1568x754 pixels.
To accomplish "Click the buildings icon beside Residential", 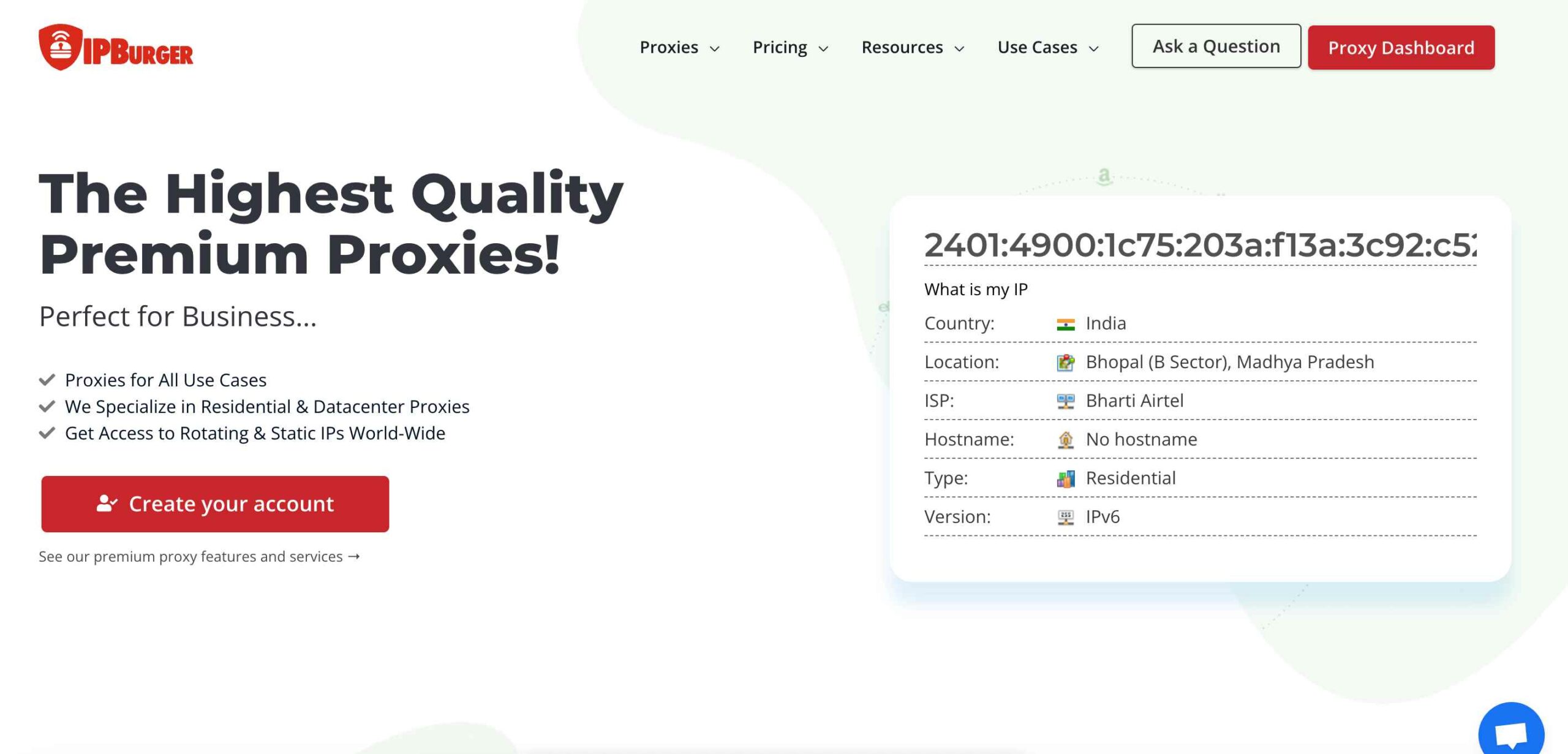I will (1065, 478).
